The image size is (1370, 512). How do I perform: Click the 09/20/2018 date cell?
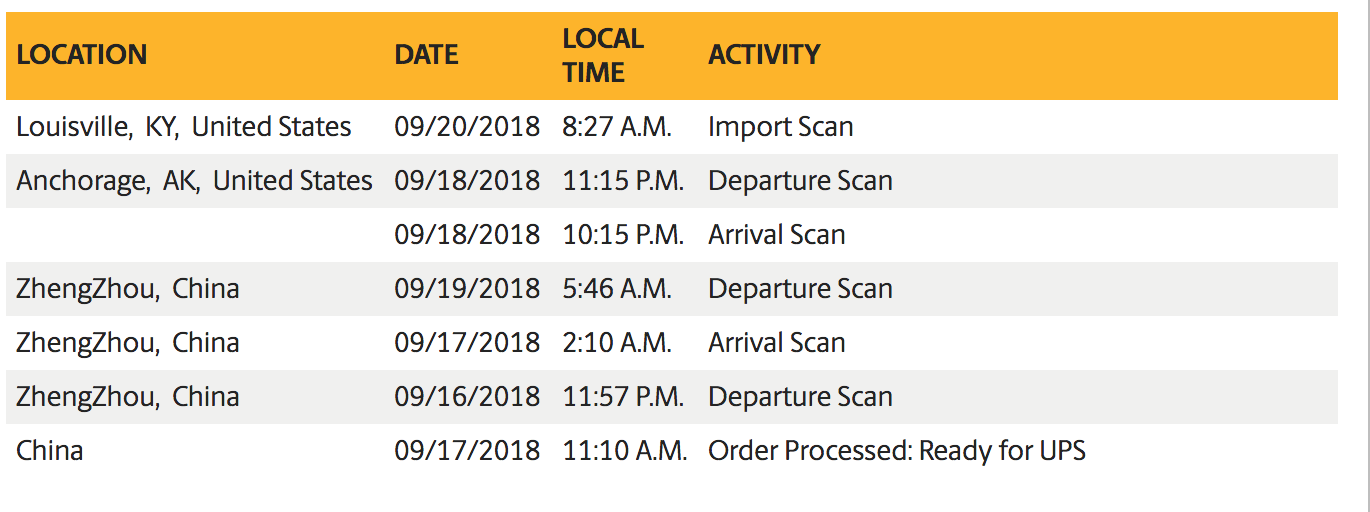[x=467, y=127]
